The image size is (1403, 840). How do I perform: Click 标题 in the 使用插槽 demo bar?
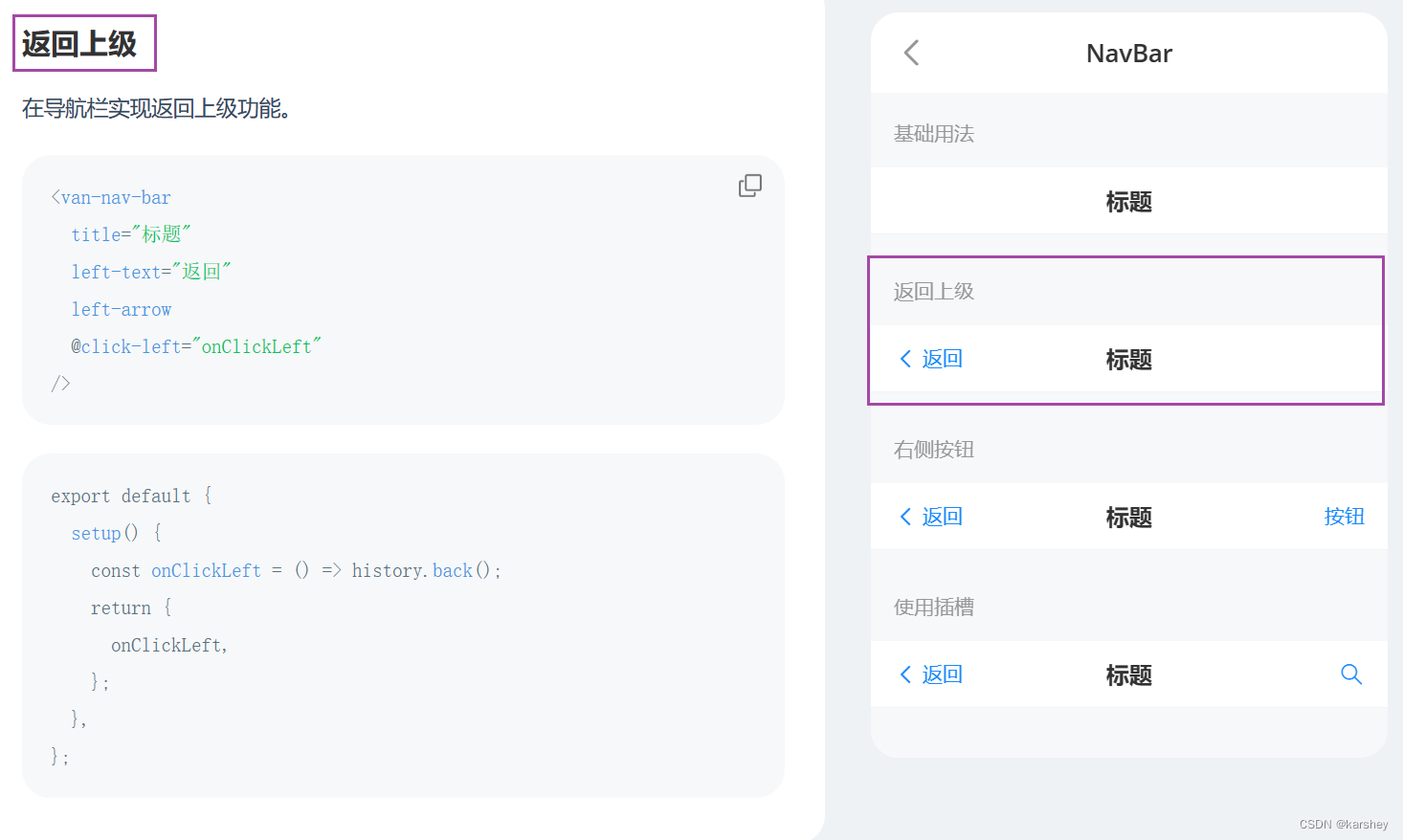coord(1129,675)
